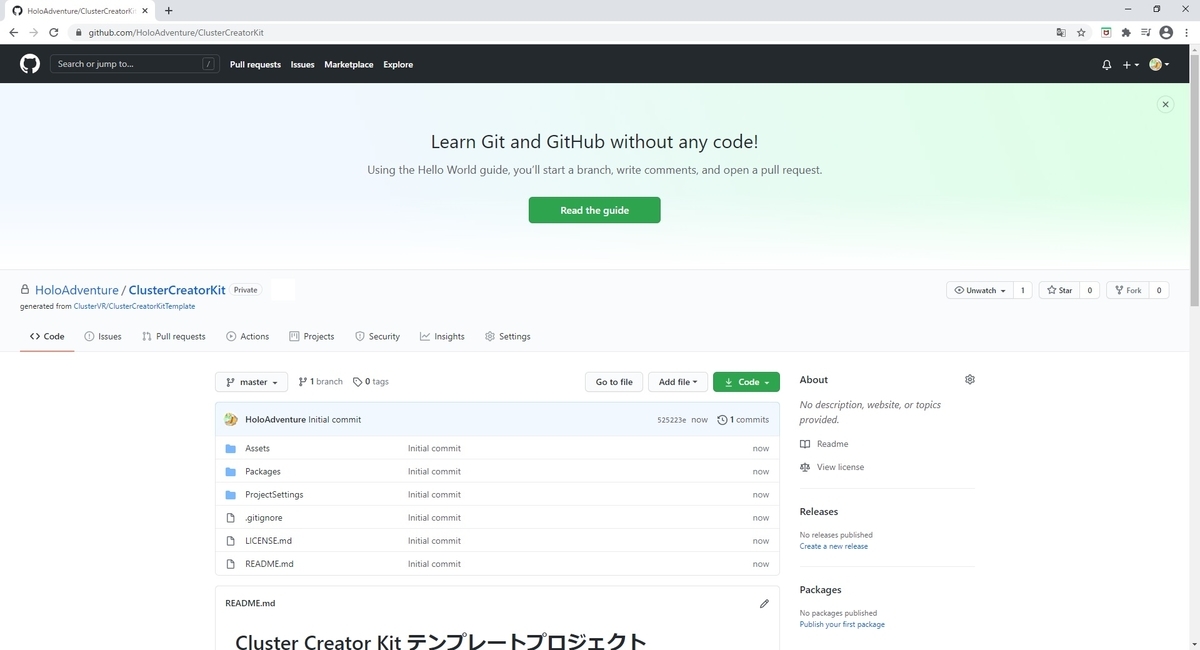Open the master branch dropdown
The image size is (1200, 650).
(252, 382)
